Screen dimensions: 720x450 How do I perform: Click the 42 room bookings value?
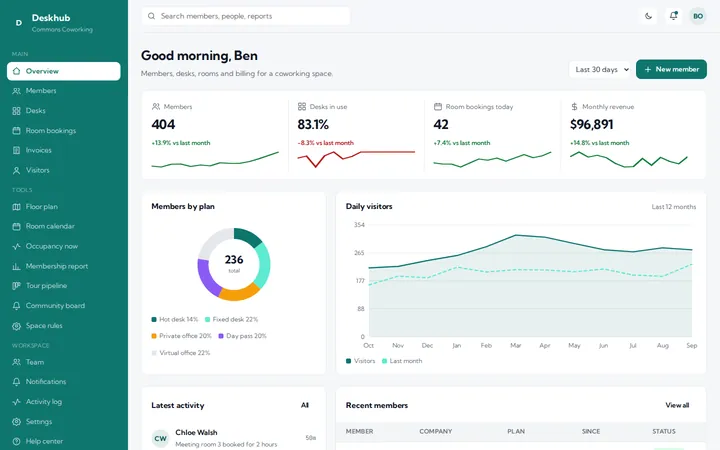pos(441,124)
